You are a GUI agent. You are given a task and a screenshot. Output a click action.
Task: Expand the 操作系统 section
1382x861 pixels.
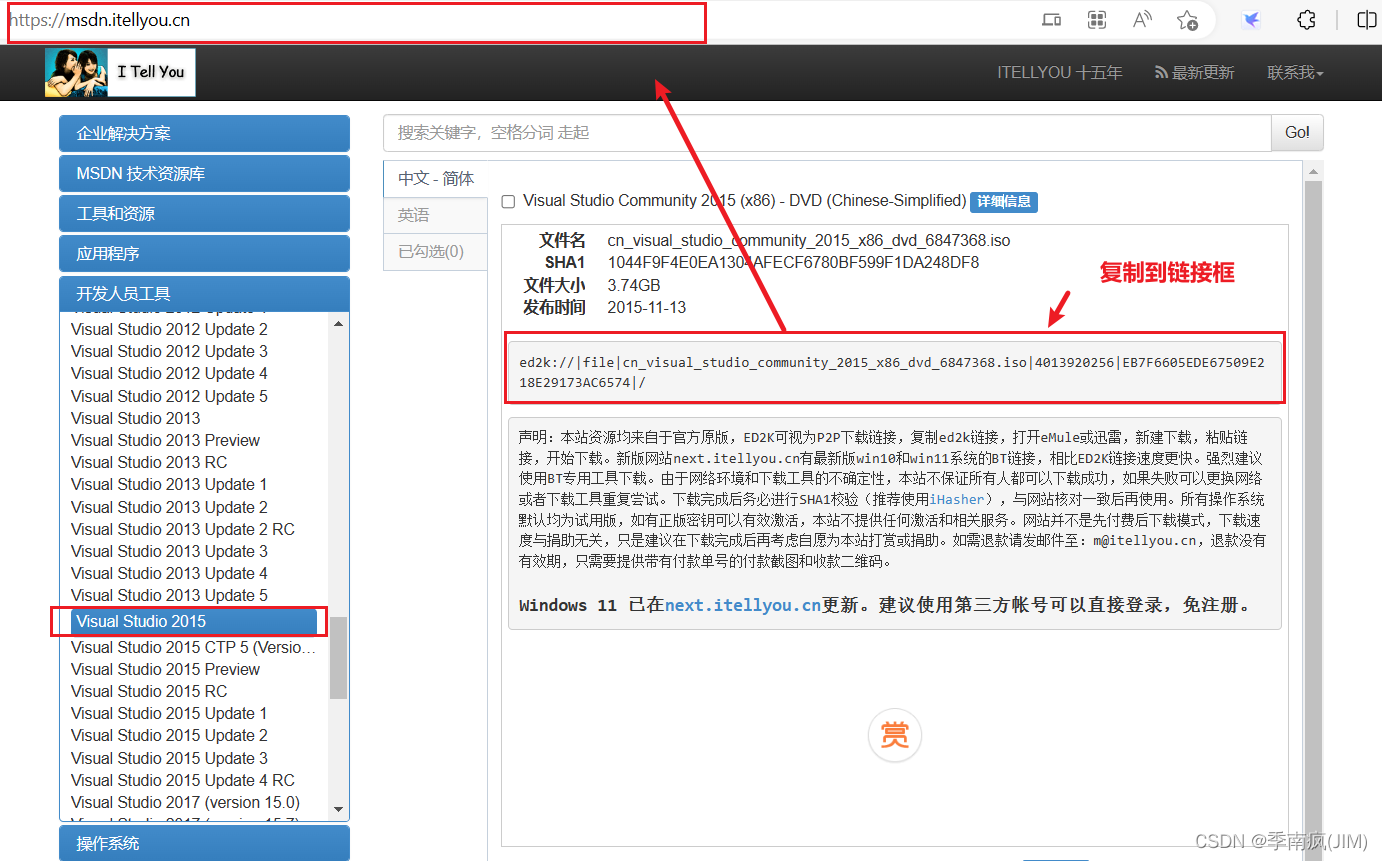tap(205, 843)
